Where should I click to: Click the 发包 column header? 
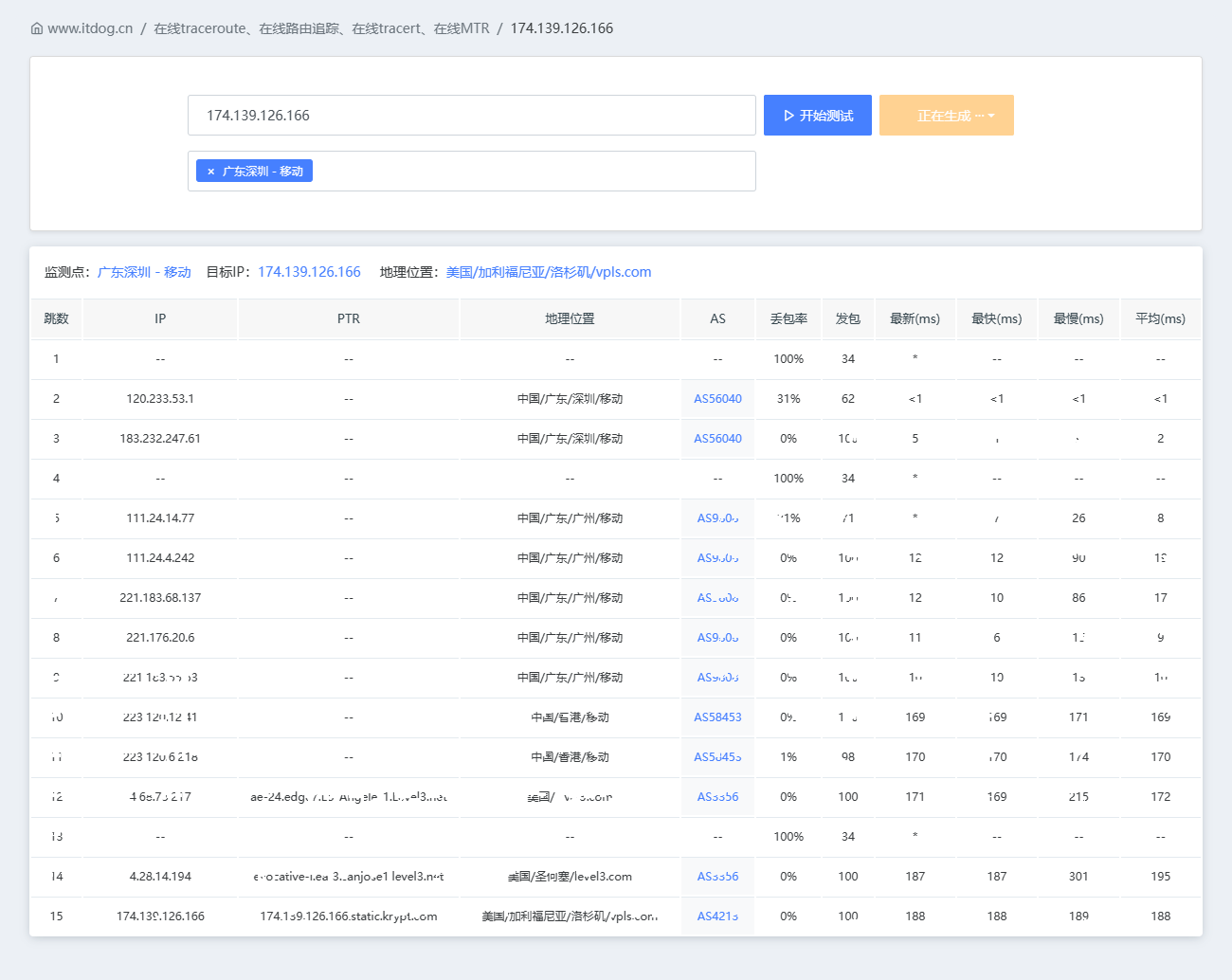(848, 318)
